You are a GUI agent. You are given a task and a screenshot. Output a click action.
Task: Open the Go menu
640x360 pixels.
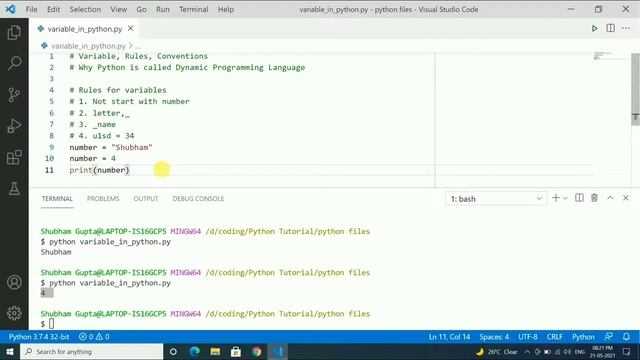(141, 9)
